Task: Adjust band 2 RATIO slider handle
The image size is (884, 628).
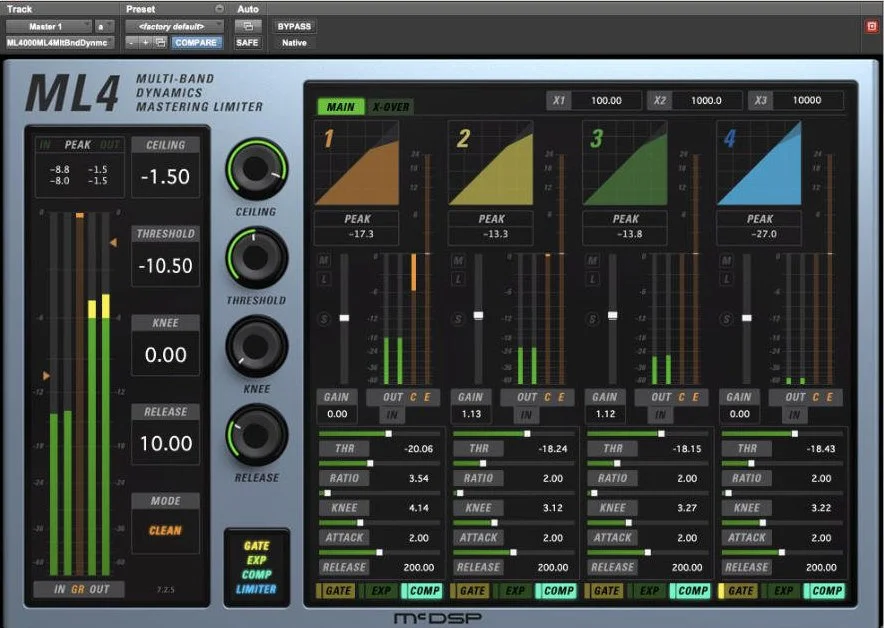Action: (x=483, y=463)
